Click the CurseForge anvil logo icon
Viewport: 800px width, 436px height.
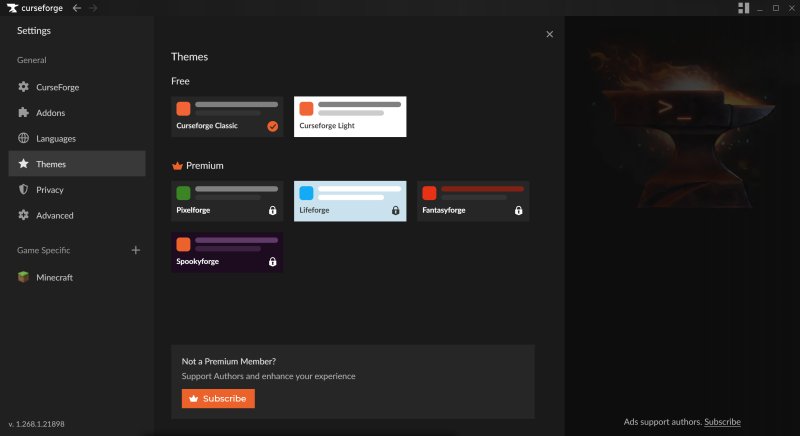tap(12, 8)
